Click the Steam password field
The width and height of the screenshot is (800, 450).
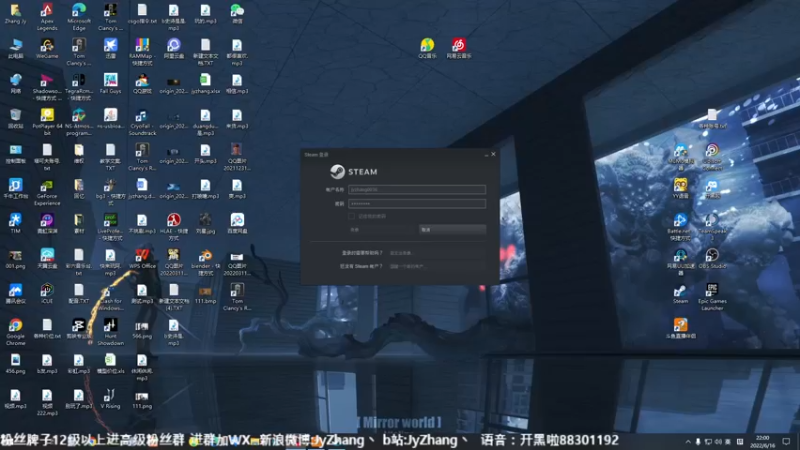pyautogui.click(x=417, y=204)
